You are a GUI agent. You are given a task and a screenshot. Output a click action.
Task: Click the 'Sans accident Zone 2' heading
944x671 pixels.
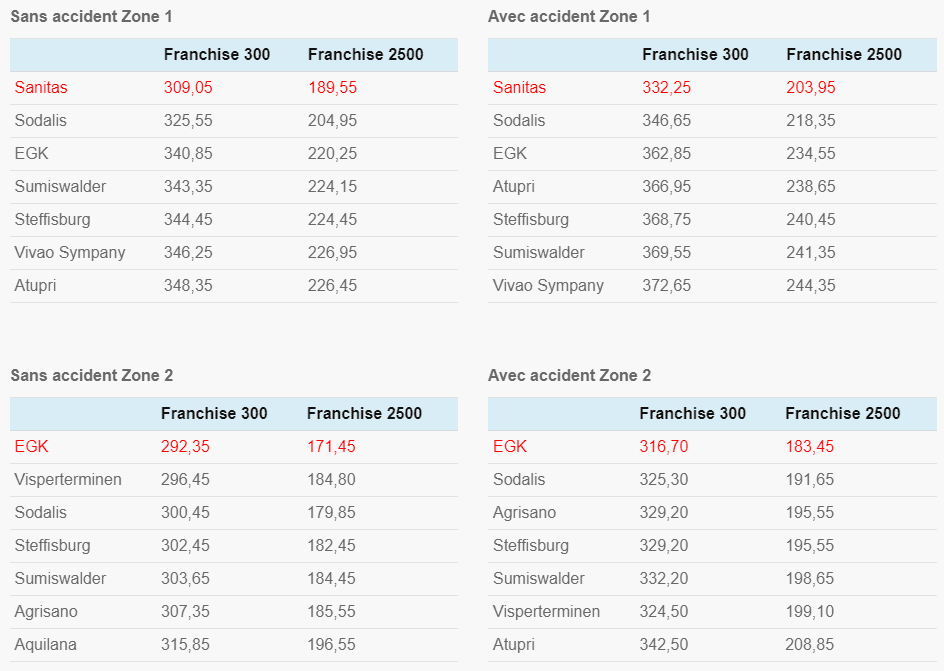(x=91, y=376)
